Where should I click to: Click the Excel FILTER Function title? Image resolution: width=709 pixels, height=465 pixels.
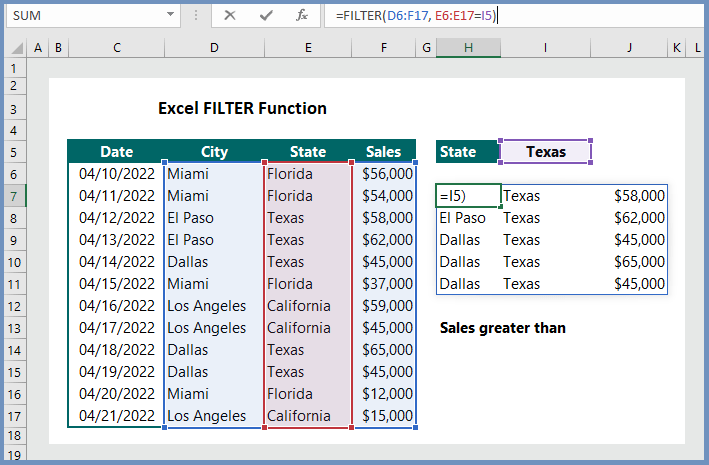(x=242, y=109)
